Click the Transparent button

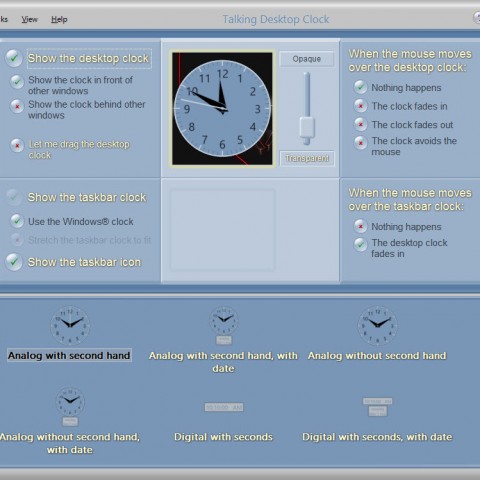[x=307, y=158]
